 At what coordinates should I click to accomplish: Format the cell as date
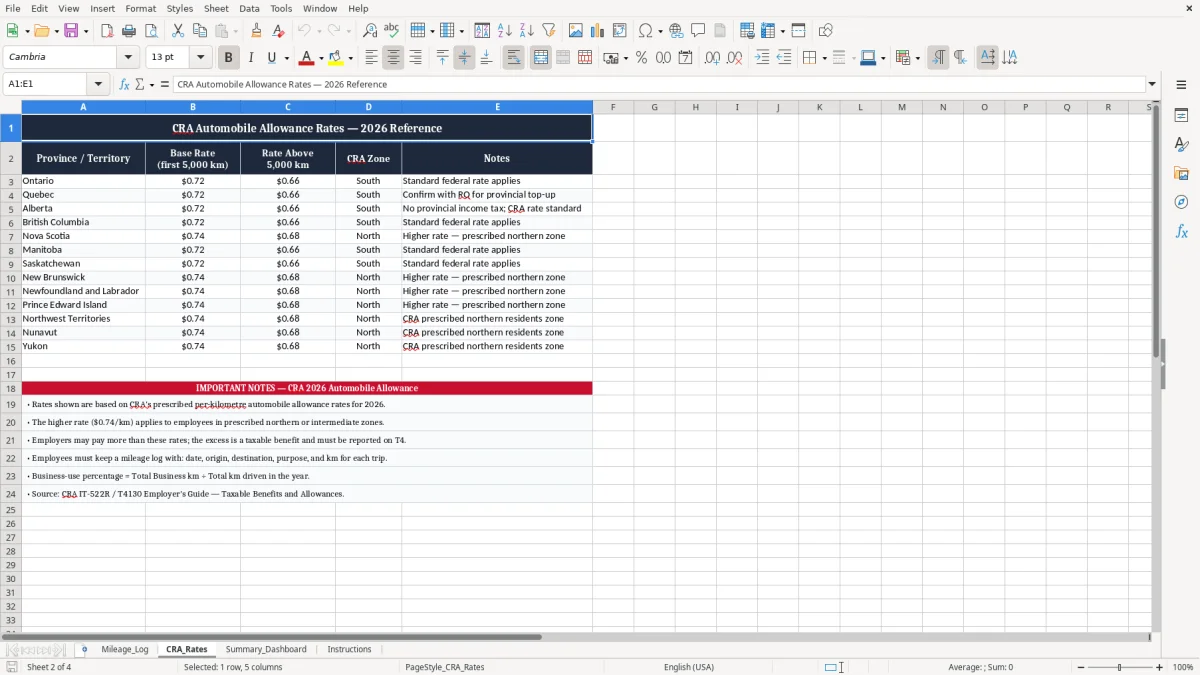[x=685, y=58]
